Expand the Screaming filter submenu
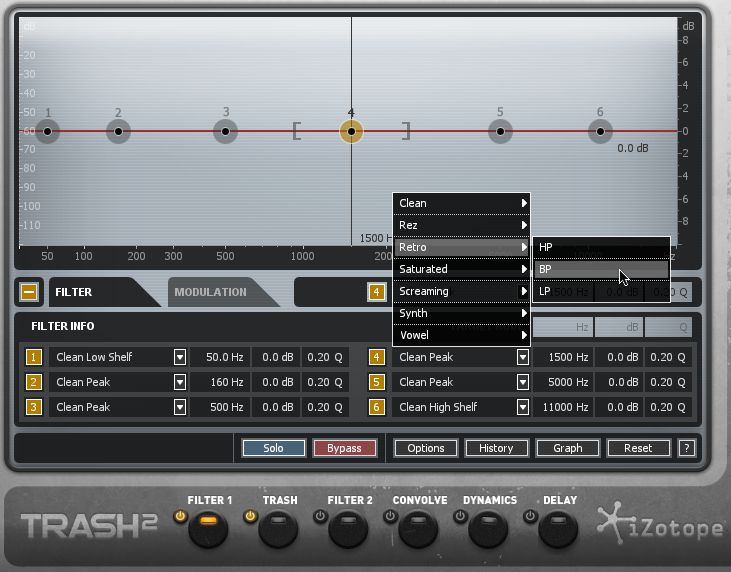This screenshot has height=572, width=731. pos(462,291)
